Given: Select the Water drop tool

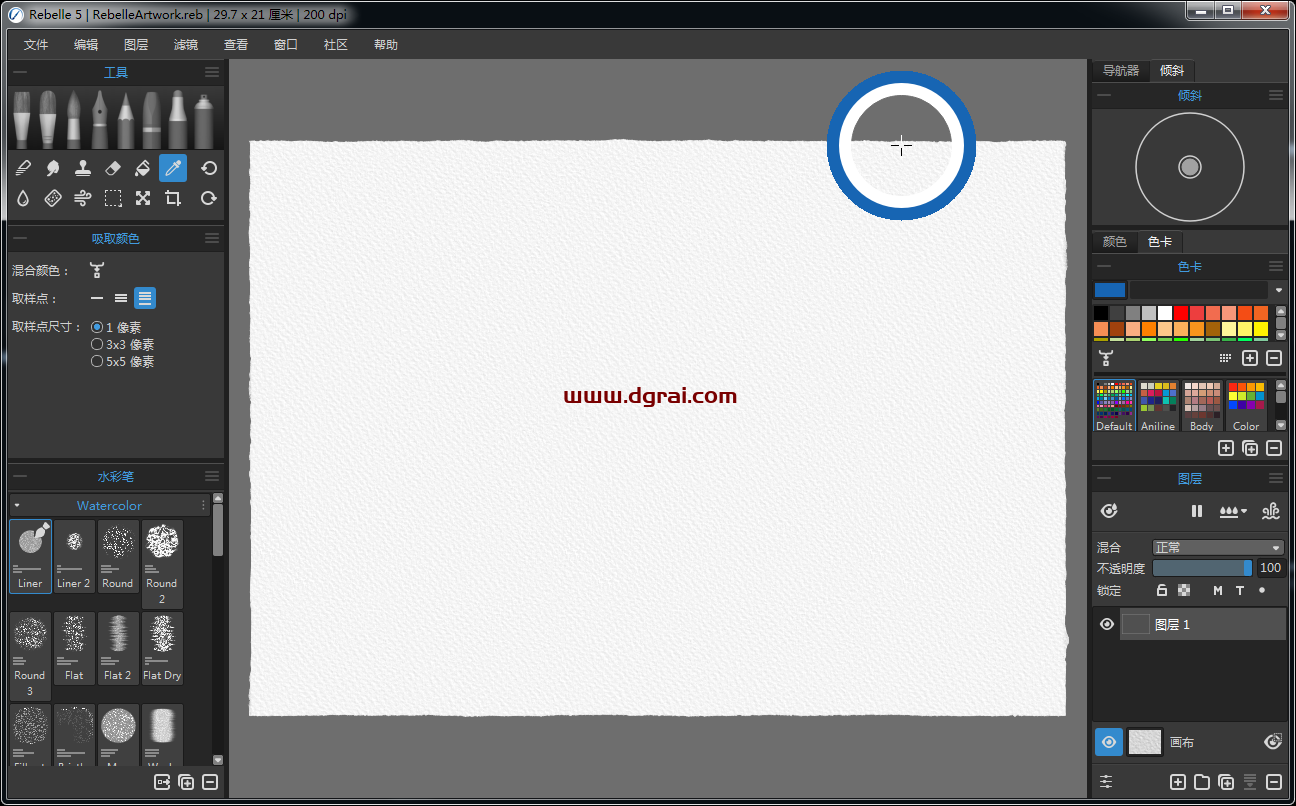Looking at the screenshot, I should [24, 198].
